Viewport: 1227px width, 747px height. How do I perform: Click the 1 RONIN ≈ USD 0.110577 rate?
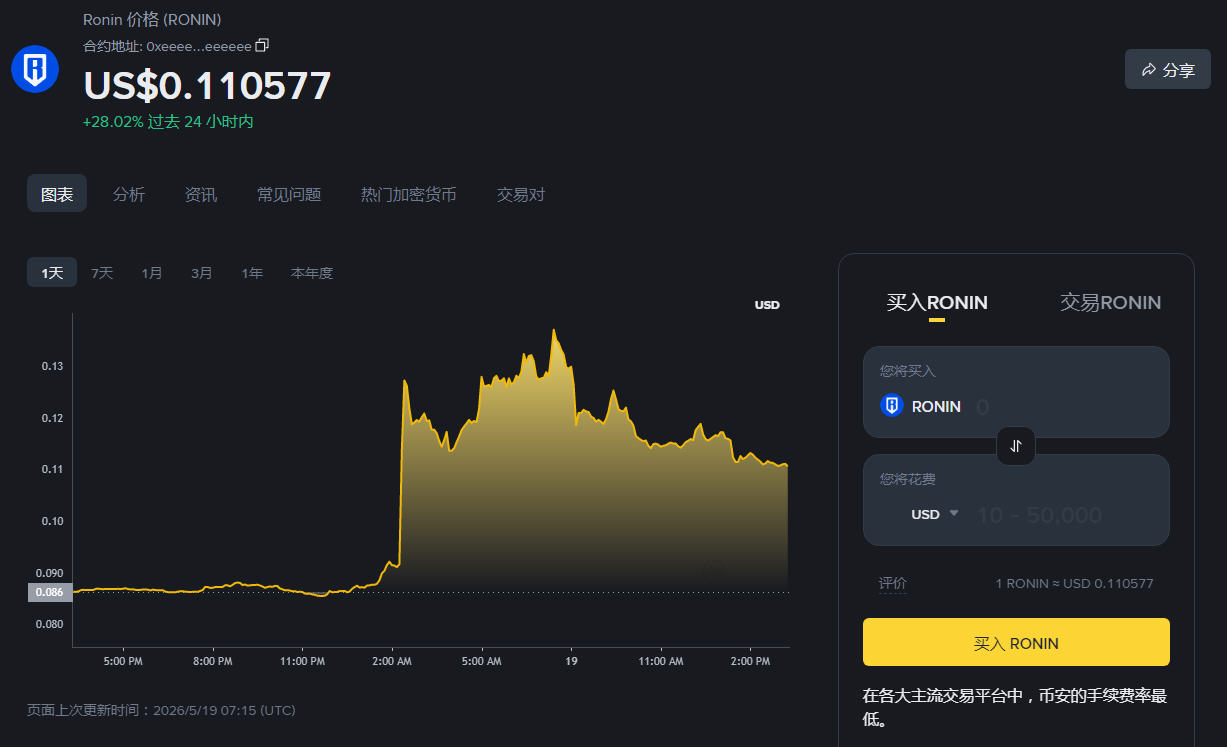coord(1074,583)
